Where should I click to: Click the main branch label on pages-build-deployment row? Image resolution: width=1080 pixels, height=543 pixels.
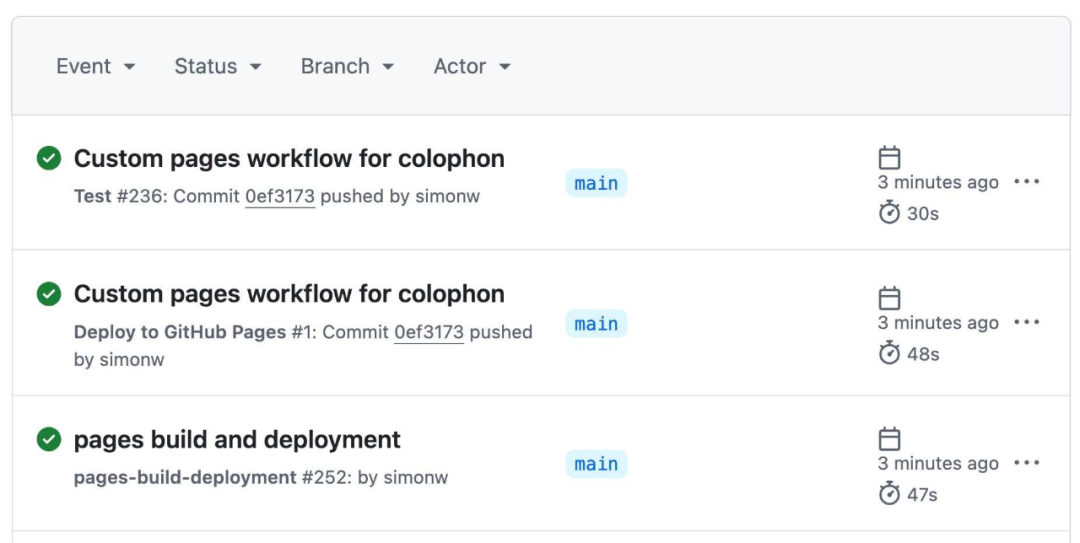click(596, 464)
